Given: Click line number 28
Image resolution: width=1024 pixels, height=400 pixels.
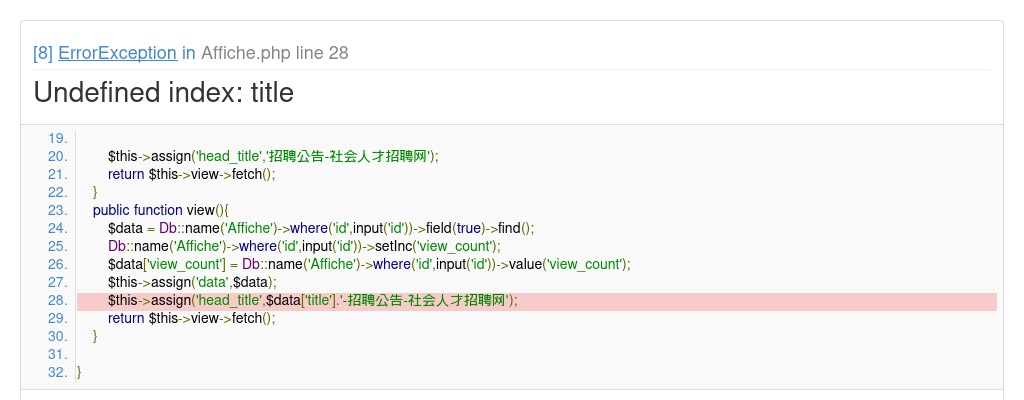Looking at the screenshot, I should point(57,300).
